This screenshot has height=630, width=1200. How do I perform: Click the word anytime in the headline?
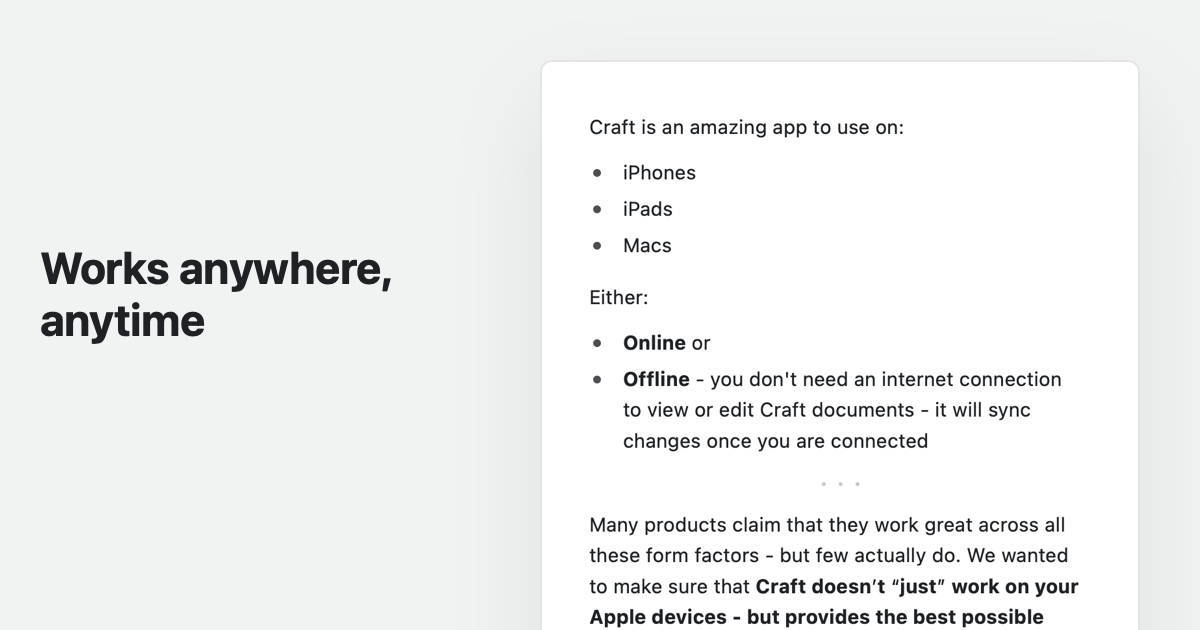122,321
